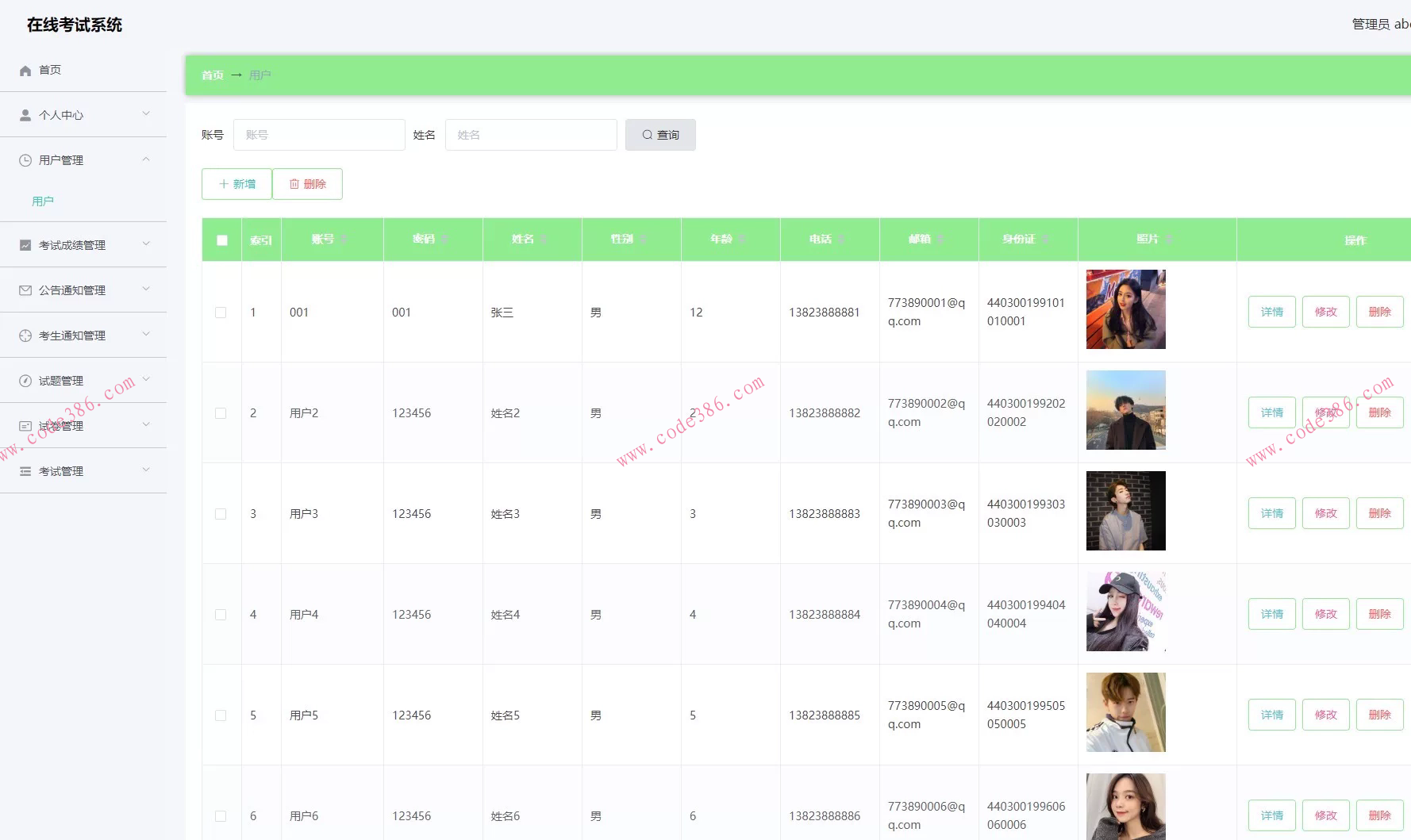Click the 新增 add button
This screenshot has height=840, width=1411.
point(236,184)
